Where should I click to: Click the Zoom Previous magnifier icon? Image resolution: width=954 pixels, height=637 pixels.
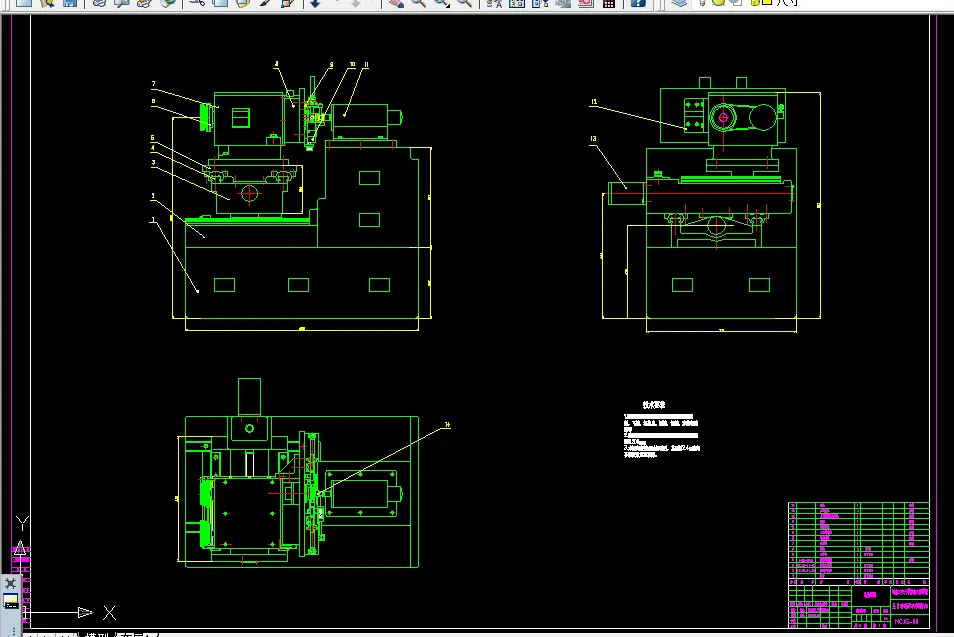465,2
